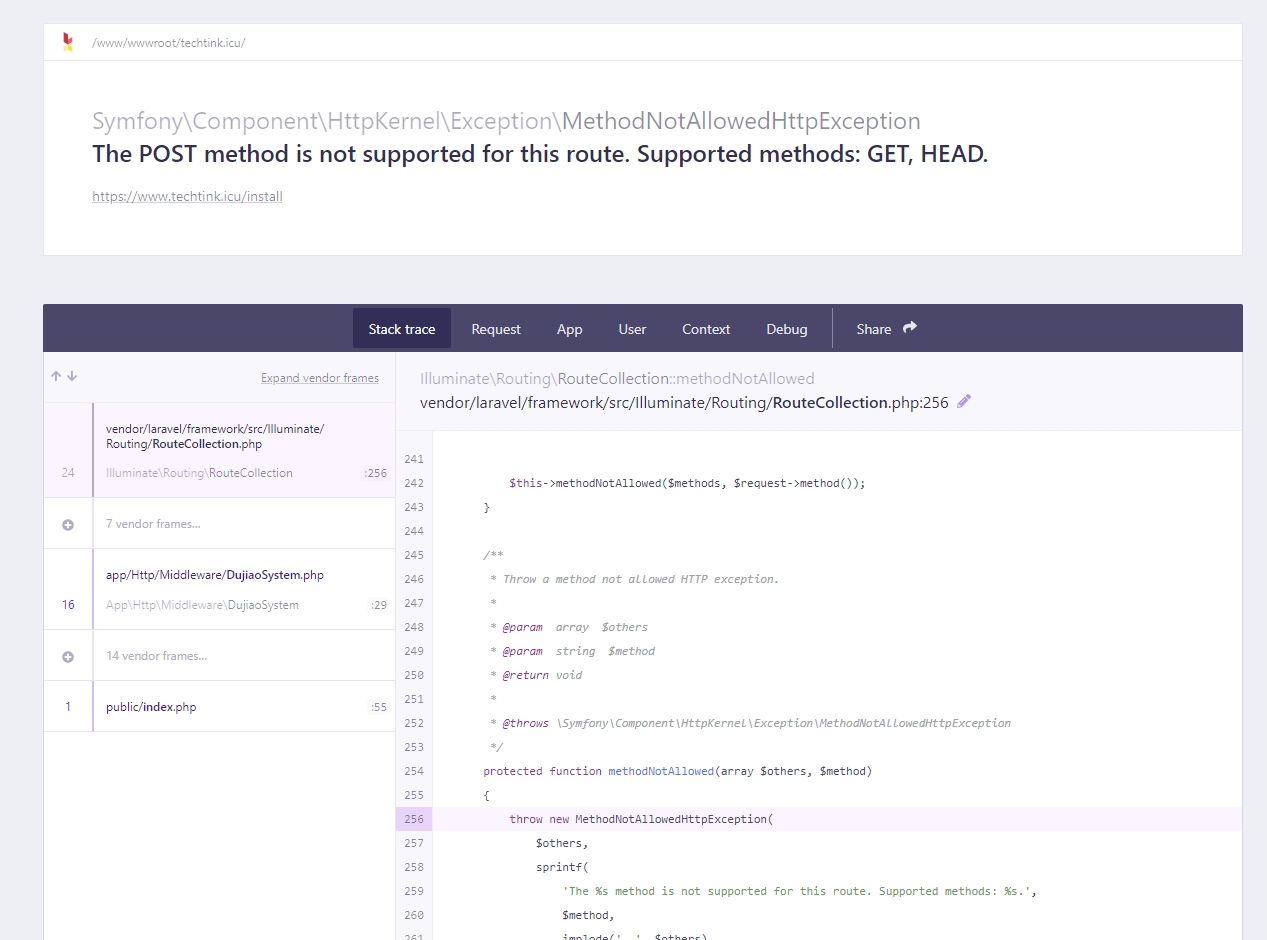Screen dimensions: 1267x940
Task: Switch to the Context tab
Action: pos(706,328)
